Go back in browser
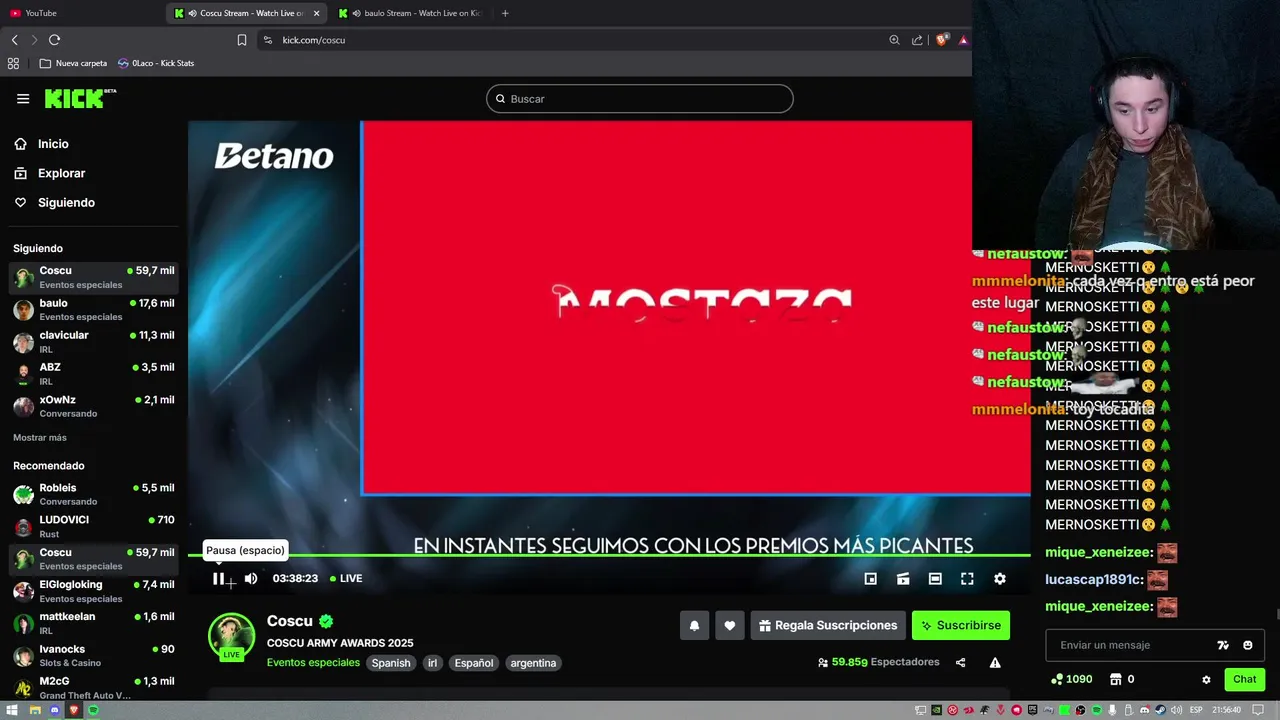Image resolution: width=1280 pixels, height=720 pixels. tap(14, 40)
